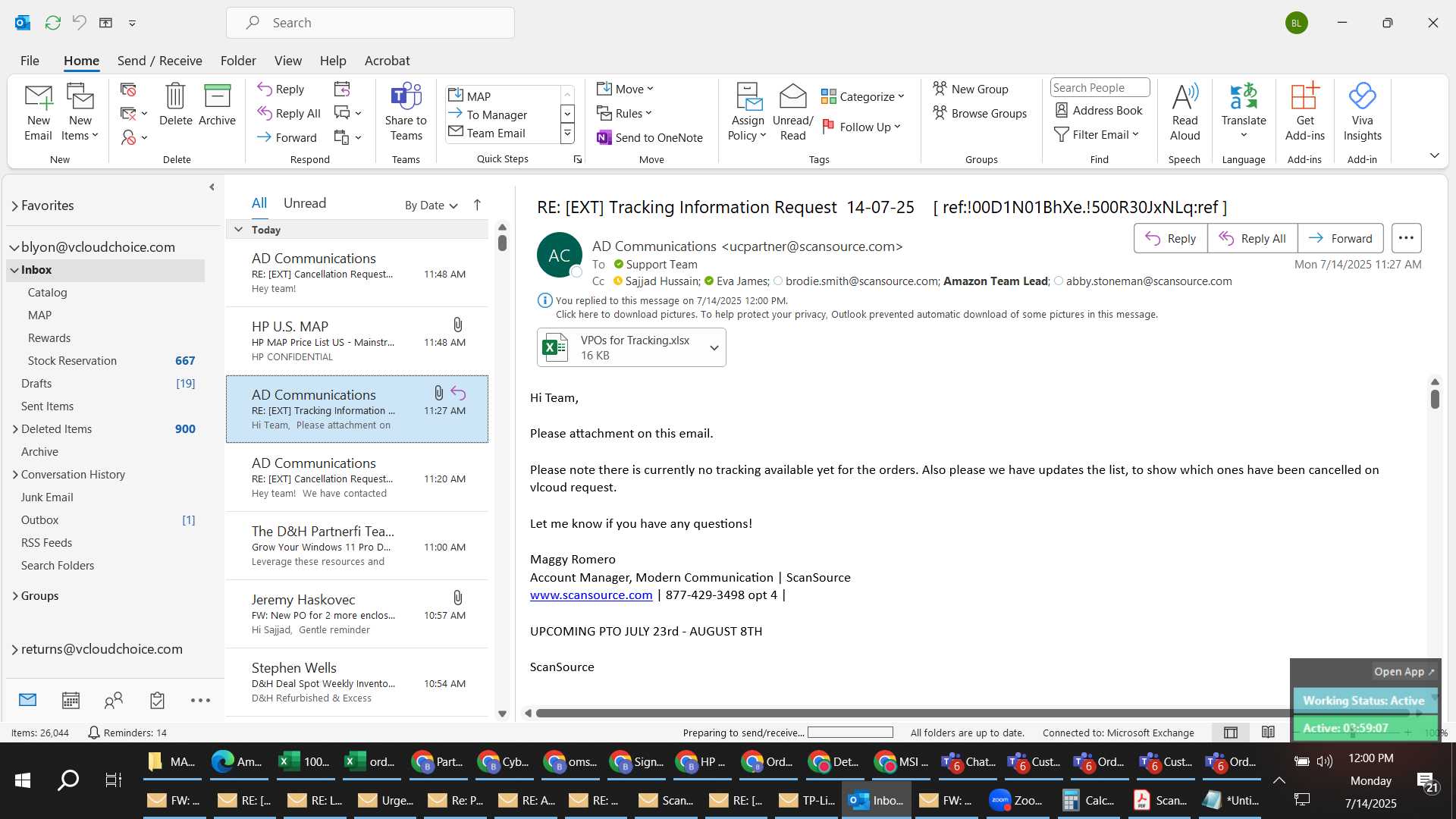1456x819 pixels.
Task: Open Viva Insights
Action: (1362, 112)
